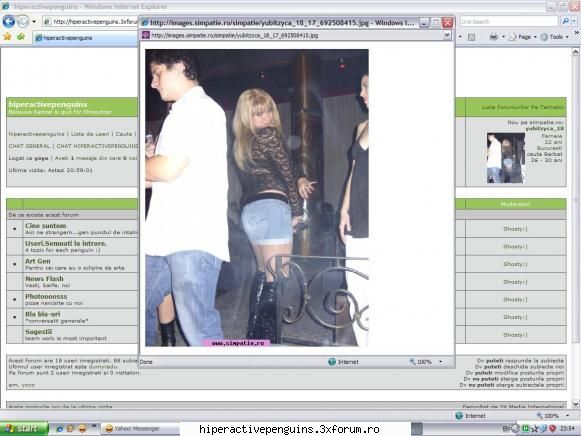Open search options arrow beside magnifier
581x436 pixels.
(x=574, y=21)
